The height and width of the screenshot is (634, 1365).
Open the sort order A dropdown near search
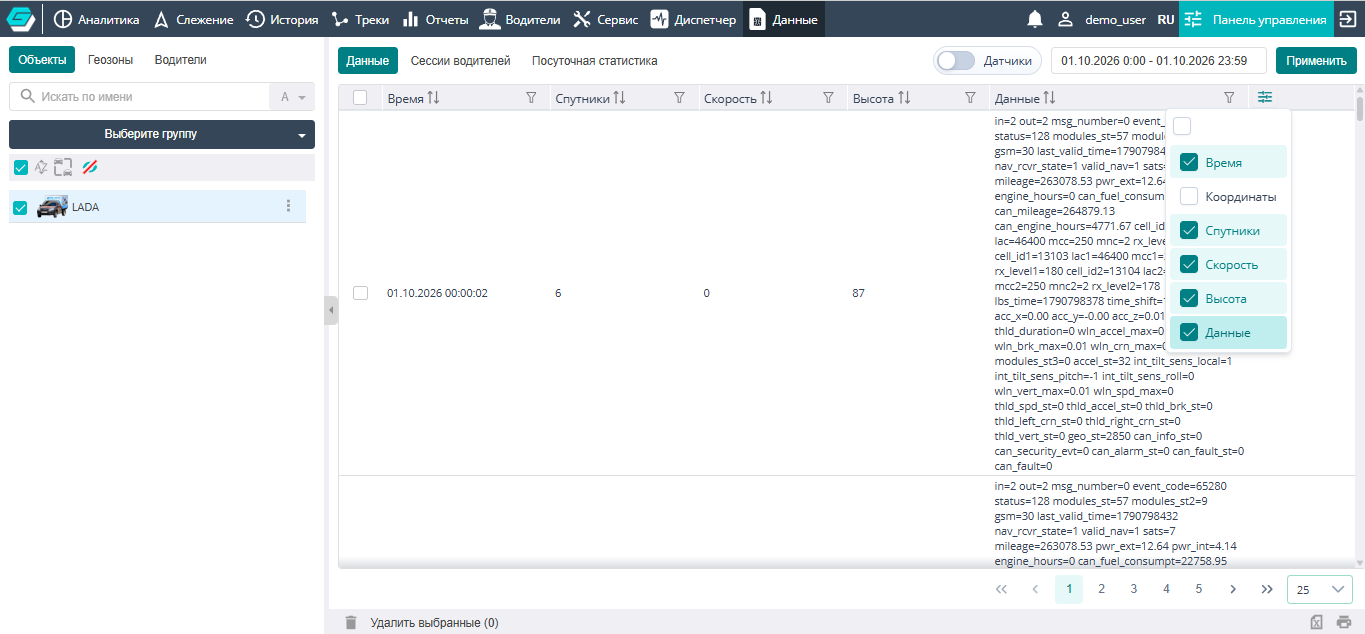point(292,97)
